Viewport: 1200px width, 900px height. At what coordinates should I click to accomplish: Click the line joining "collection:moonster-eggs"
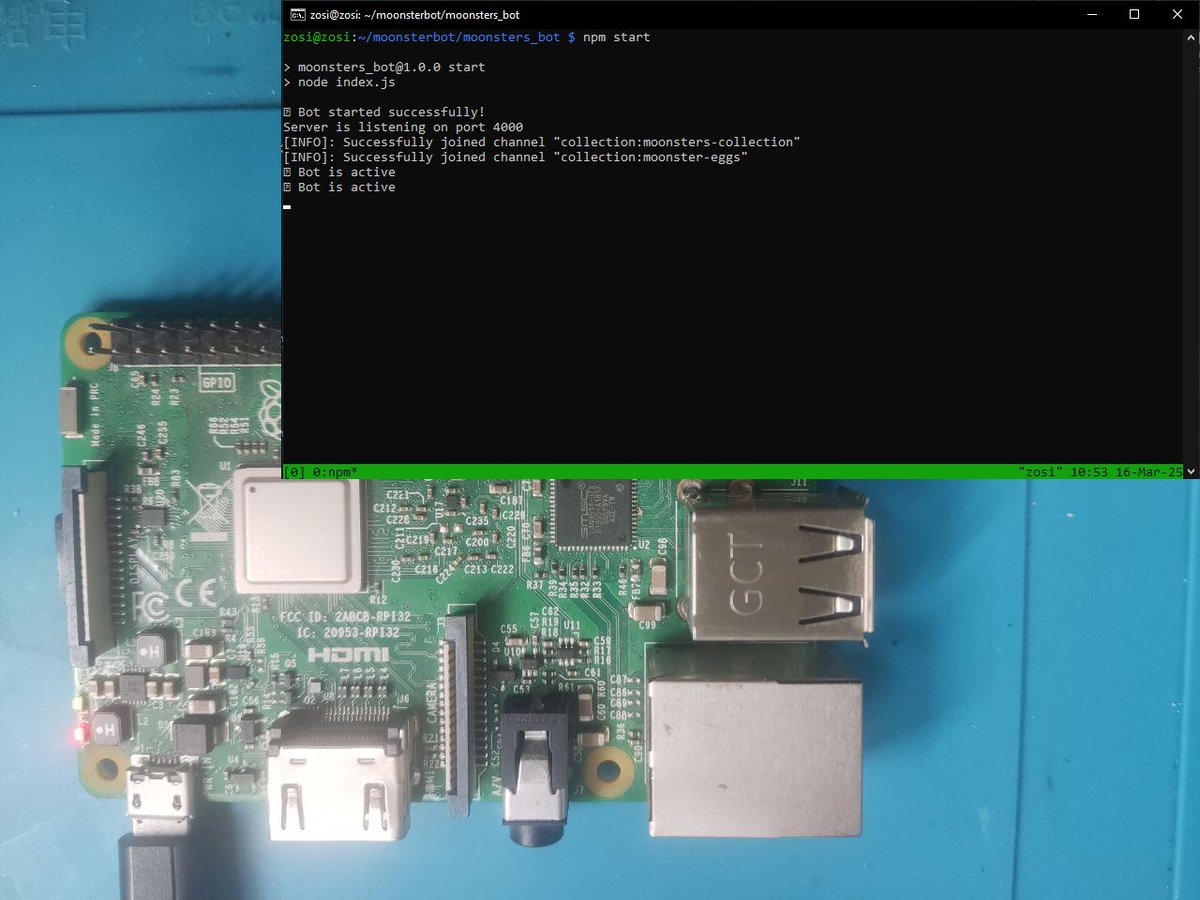516,157
